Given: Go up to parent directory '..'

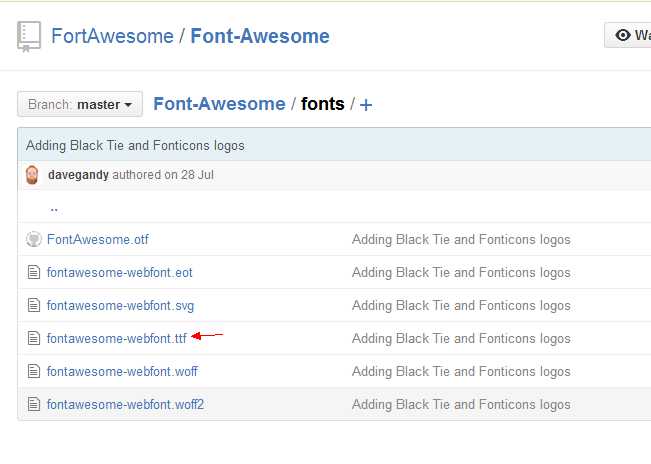Looking at the screenshot, I should 54,208.
